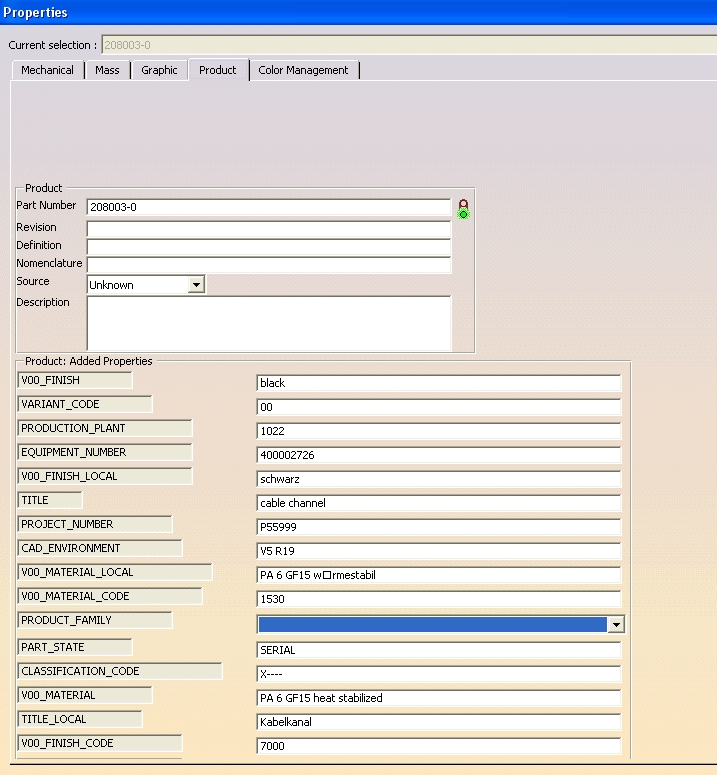The width and height of the screenshot is (717, 775).
Task: Click the TITLE_LOCAL property label
Action: coord(80,719)
